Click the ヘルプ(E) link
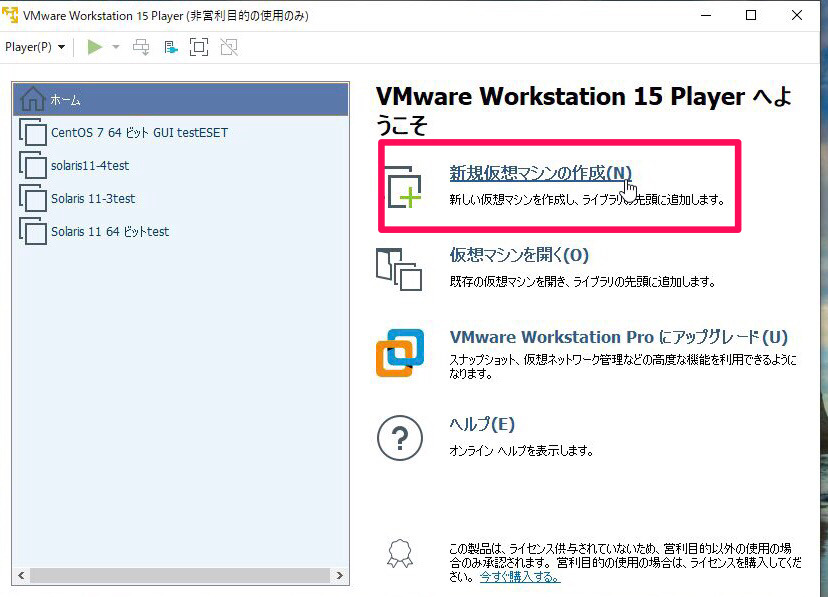Image resolution: width=828 pixels, height=597 pixels. (x=482, y=424)
